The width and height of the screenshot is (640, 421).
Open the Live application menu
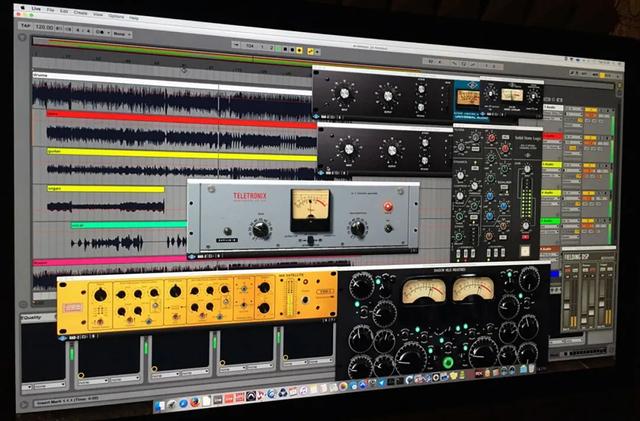[x=36, y=8]
